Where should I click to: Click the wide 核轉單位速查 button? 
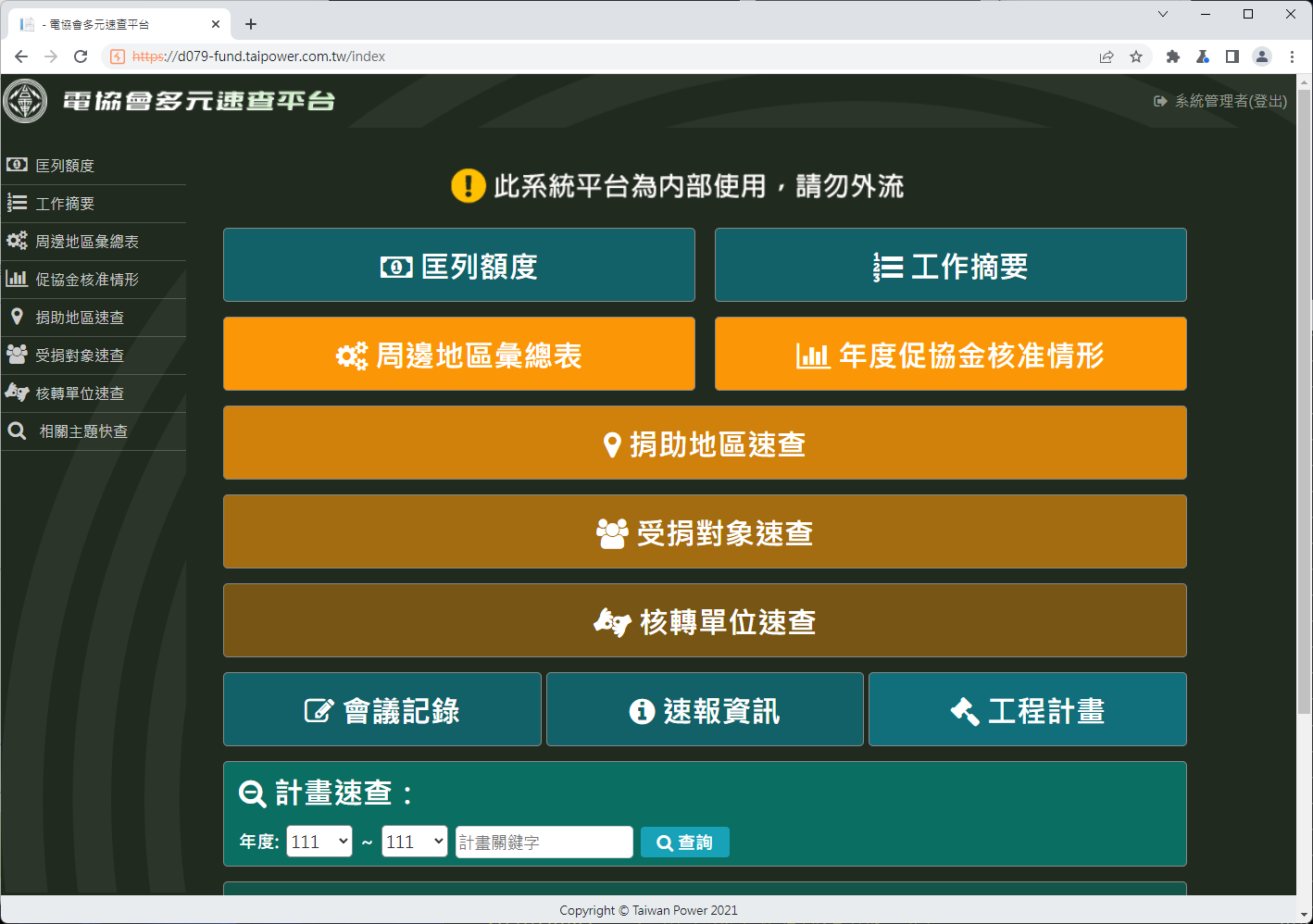[x=705, y=620]
